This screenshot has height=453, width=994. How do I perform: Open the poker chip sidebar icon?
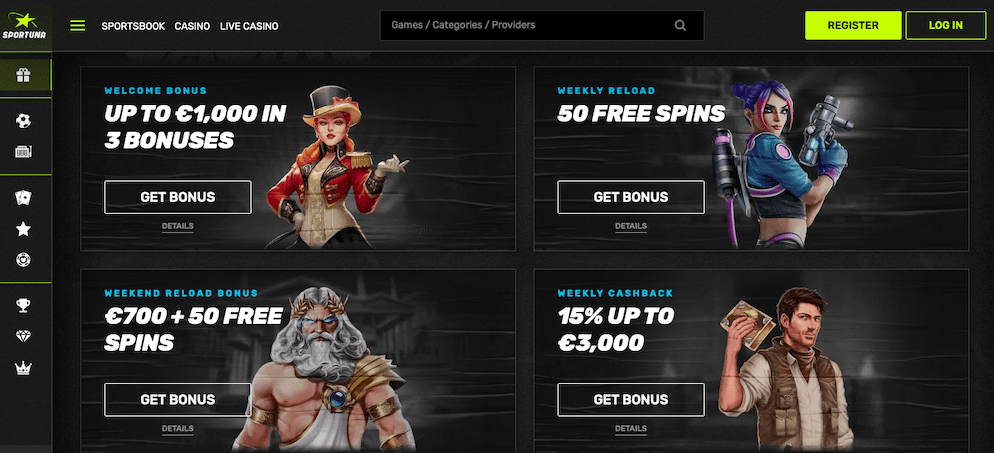(x=23, y=260)
